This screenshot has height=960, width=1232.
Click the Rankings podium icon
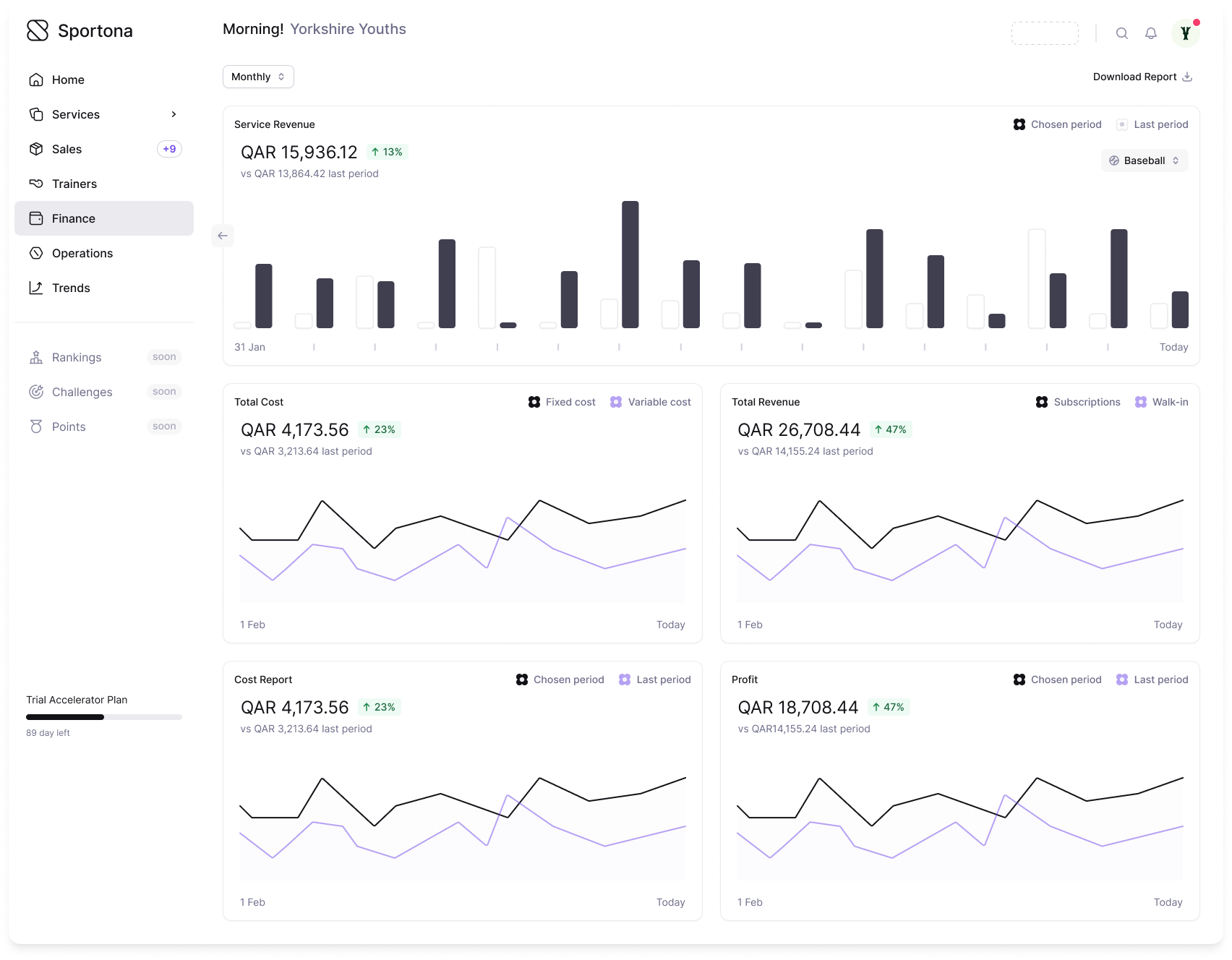[36, 357]
